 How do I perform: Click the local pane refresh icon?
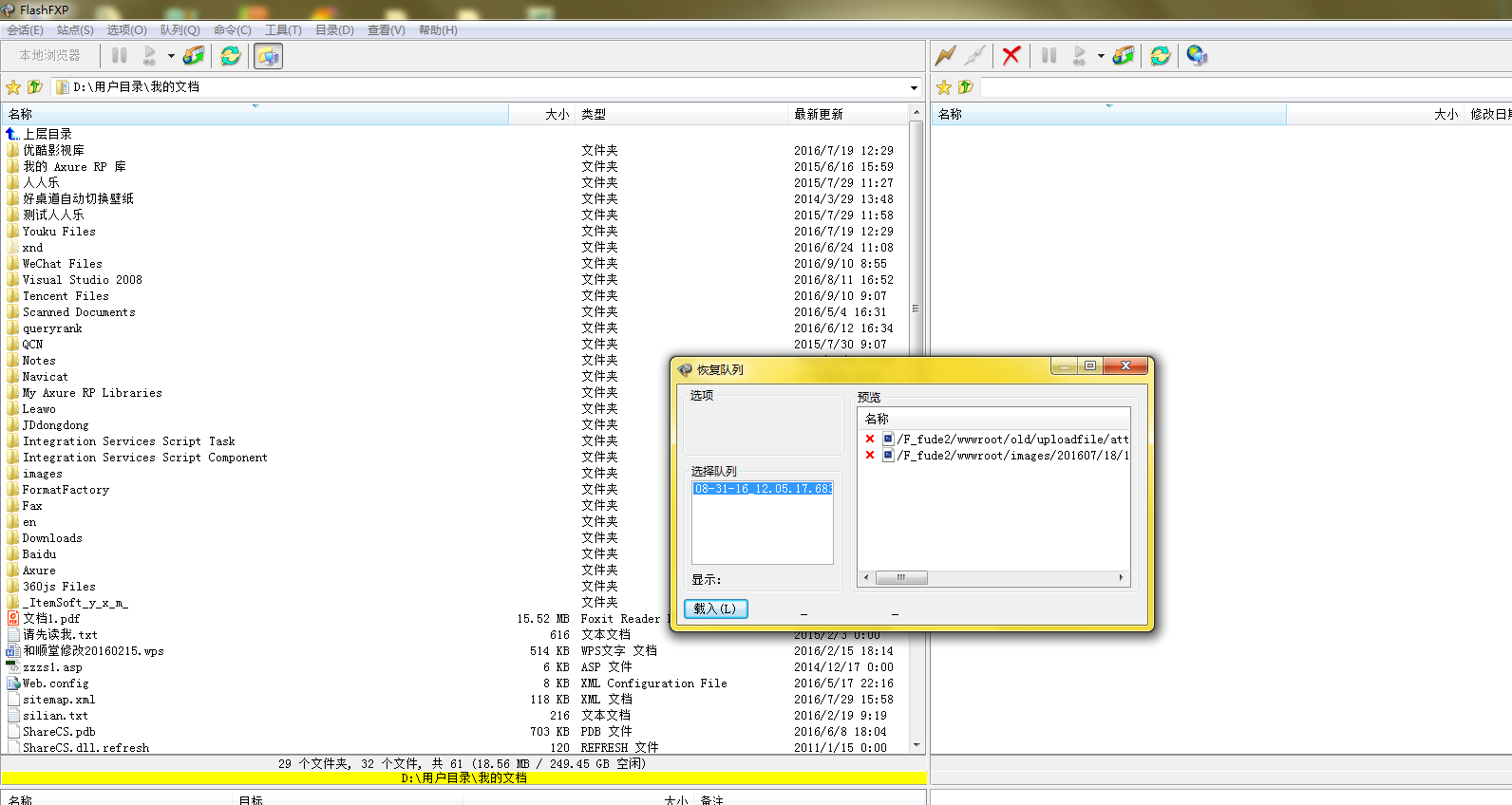tap(231, 56)
